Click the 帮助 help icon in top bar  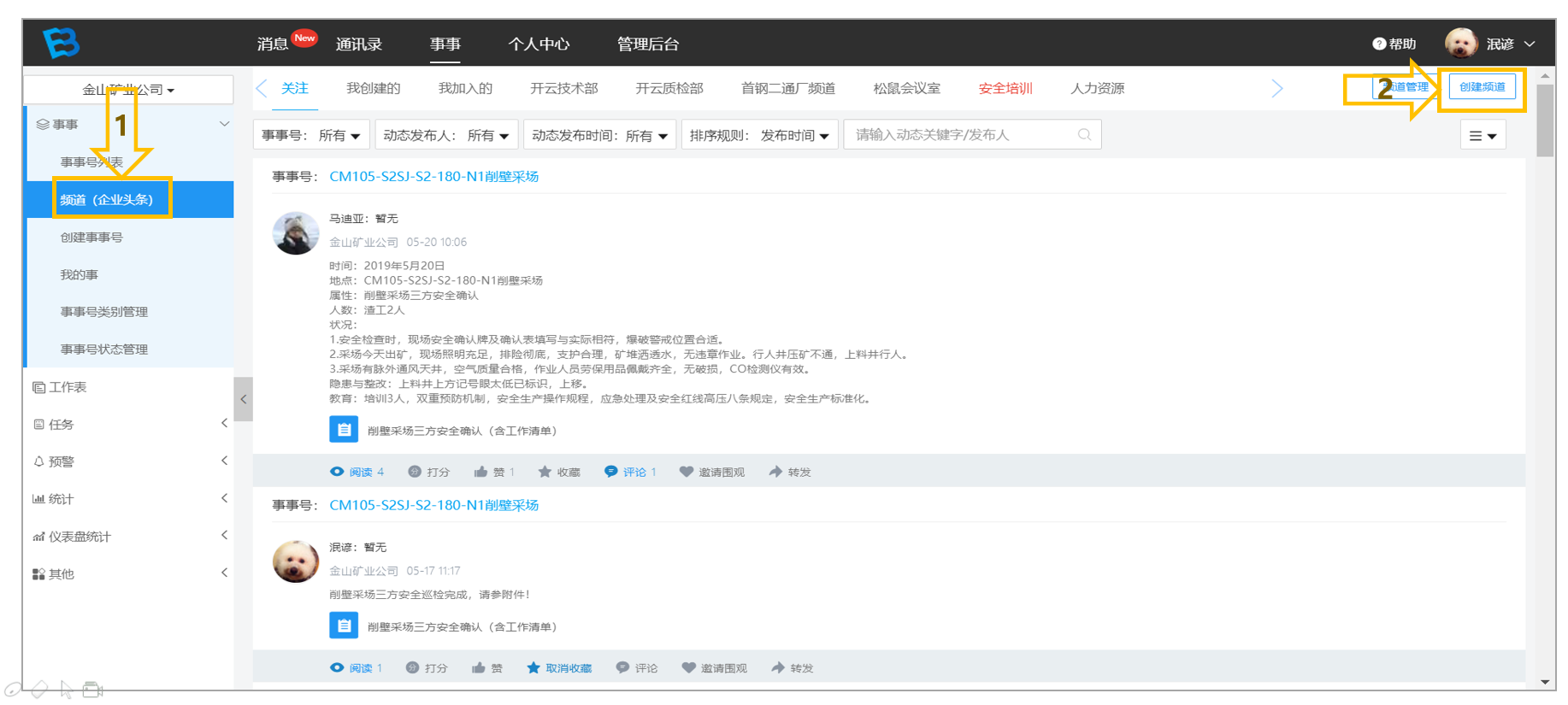click(x=1379, y=44)
